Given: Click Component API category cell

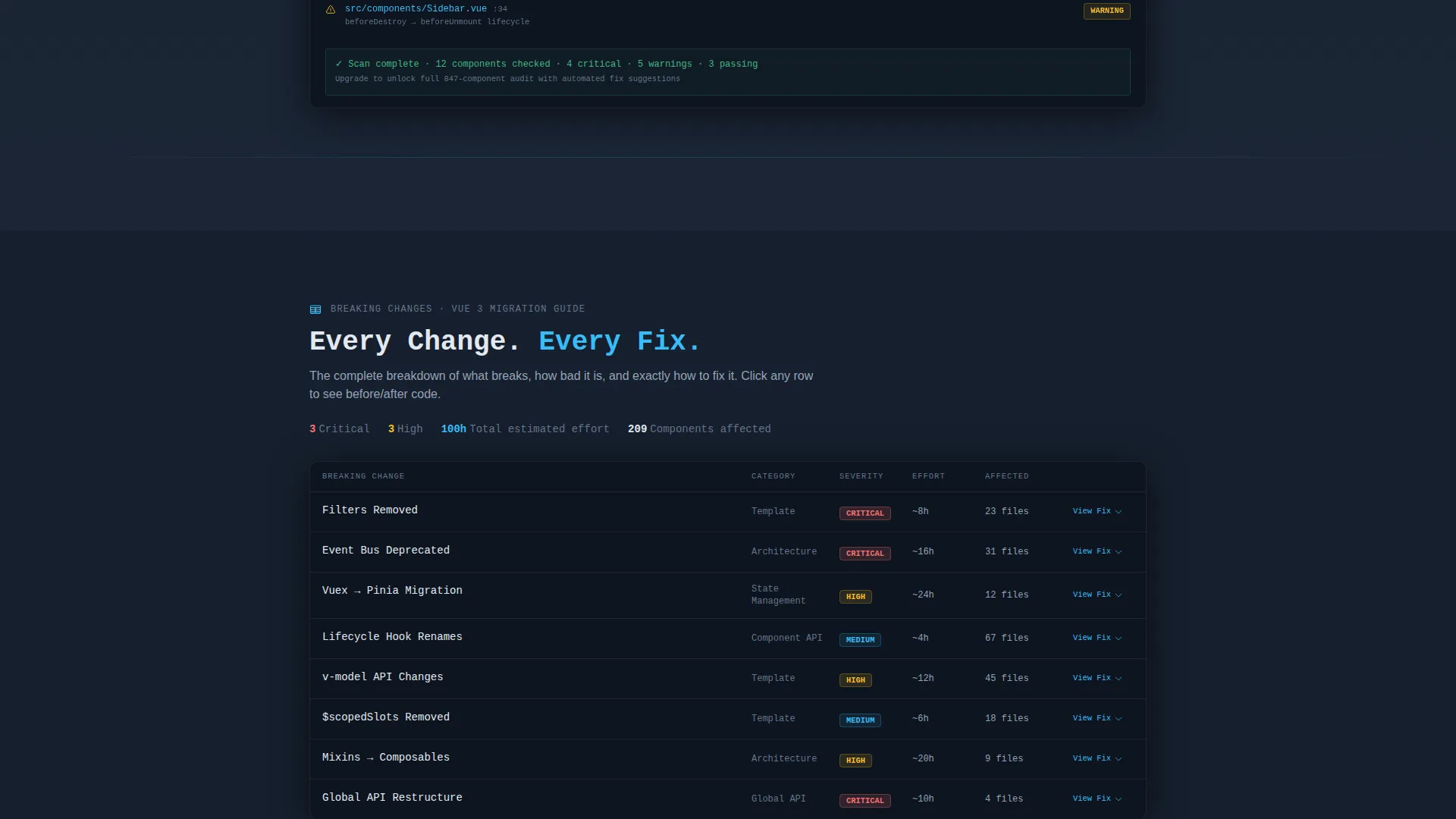Looking at the screenshot, I should 786,638.
